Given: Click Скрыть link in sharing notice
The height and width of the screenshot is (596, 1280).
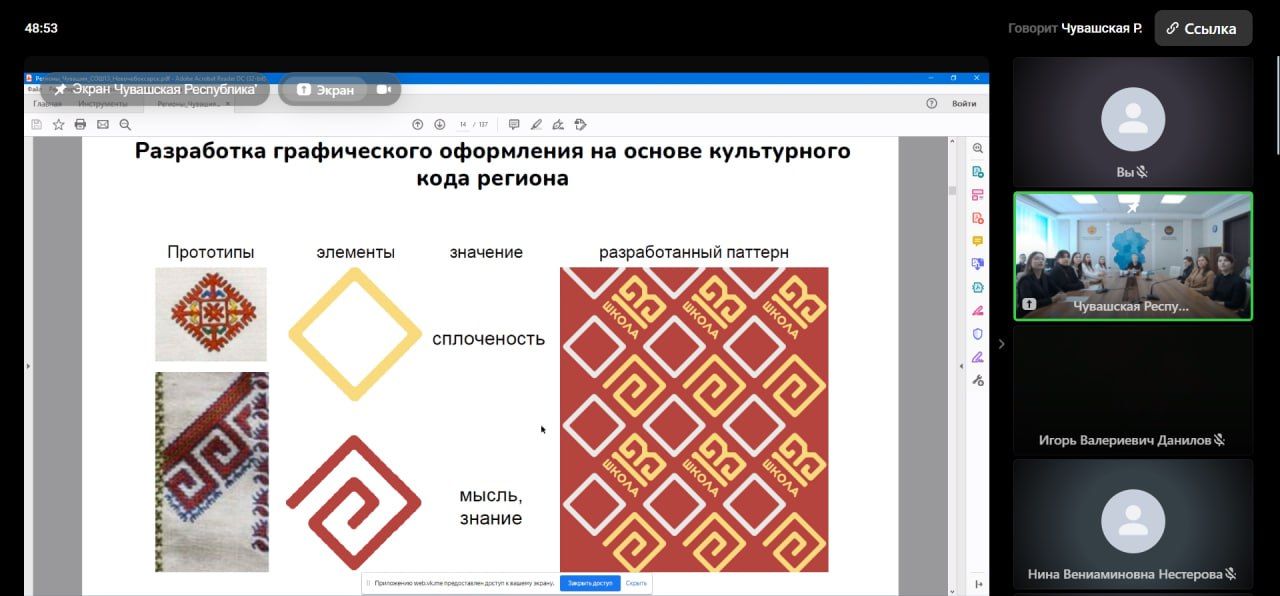Looking at the screenshot, I should (x=636, y=583).
